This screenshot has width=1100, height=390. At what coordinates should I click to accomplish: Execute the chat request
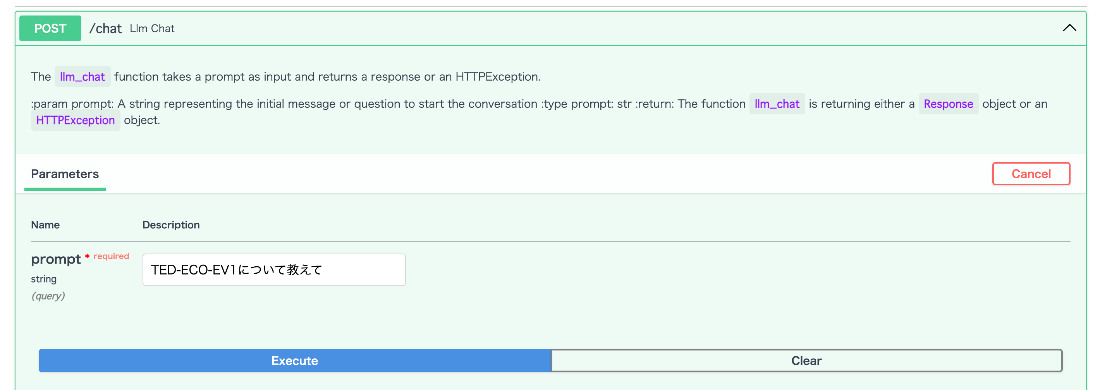click(295, 361)
